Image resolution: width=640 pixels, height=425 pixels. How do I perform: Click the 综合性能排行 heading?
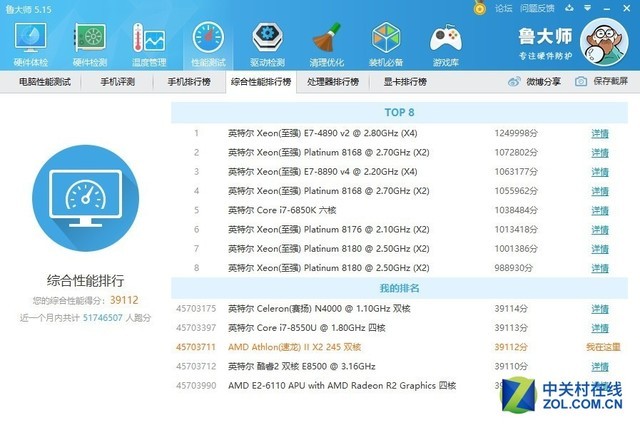[x=85, y=280]
